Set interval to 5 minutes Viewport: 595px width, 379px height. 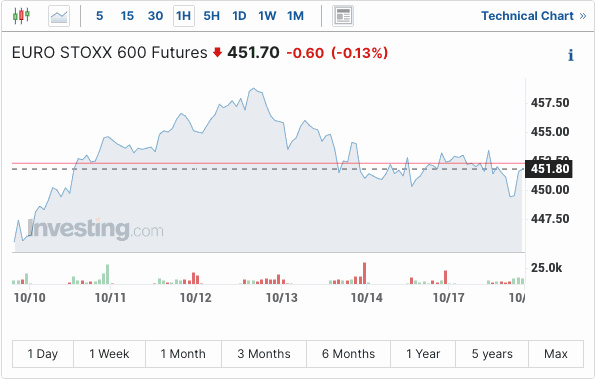99,16
